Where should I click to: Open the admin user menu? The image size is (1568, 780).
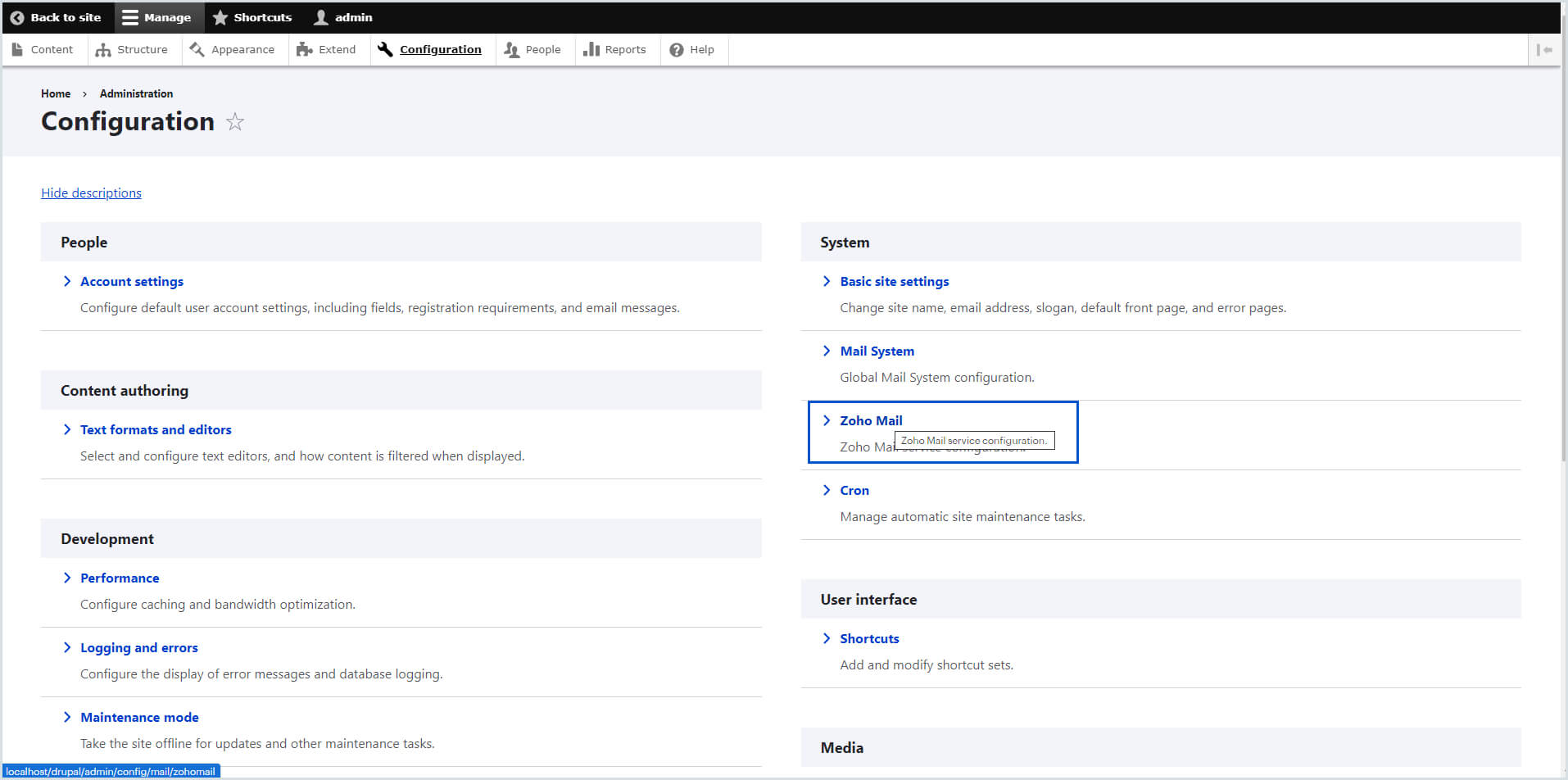[x=343, y=17]
